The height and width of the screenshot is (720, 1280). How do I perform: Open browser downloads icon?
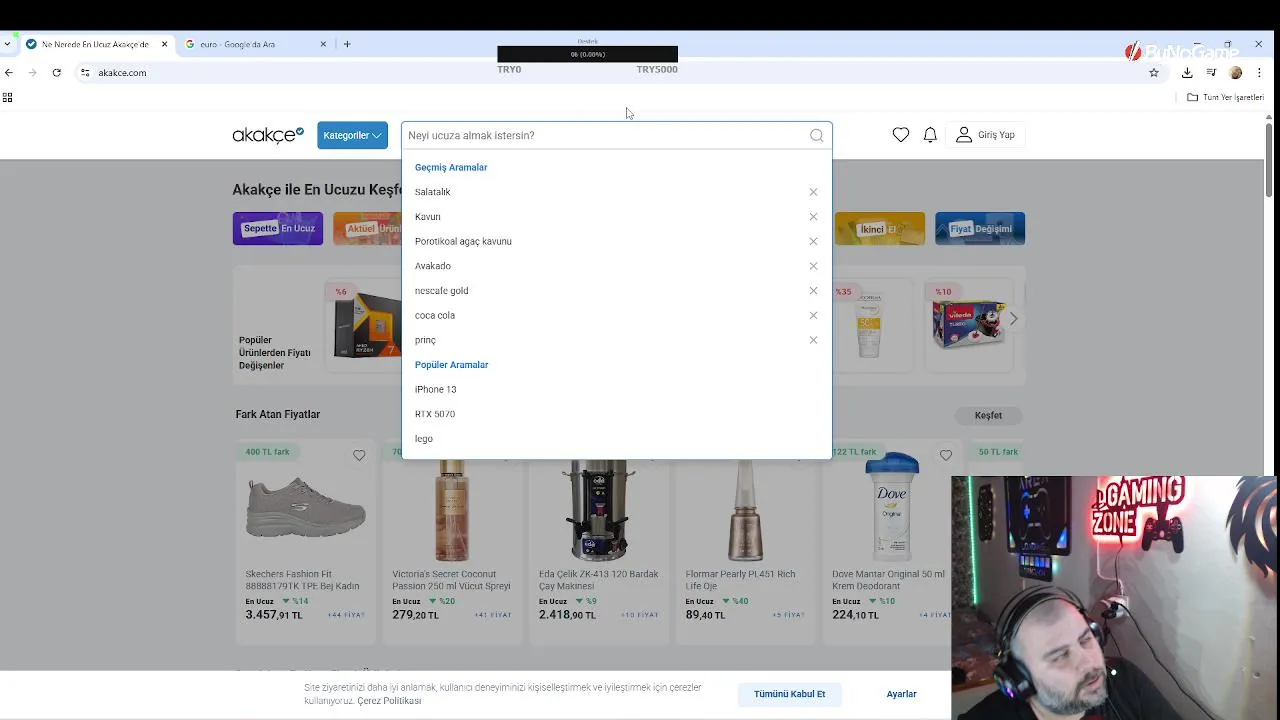click(x=1187, y=72)
